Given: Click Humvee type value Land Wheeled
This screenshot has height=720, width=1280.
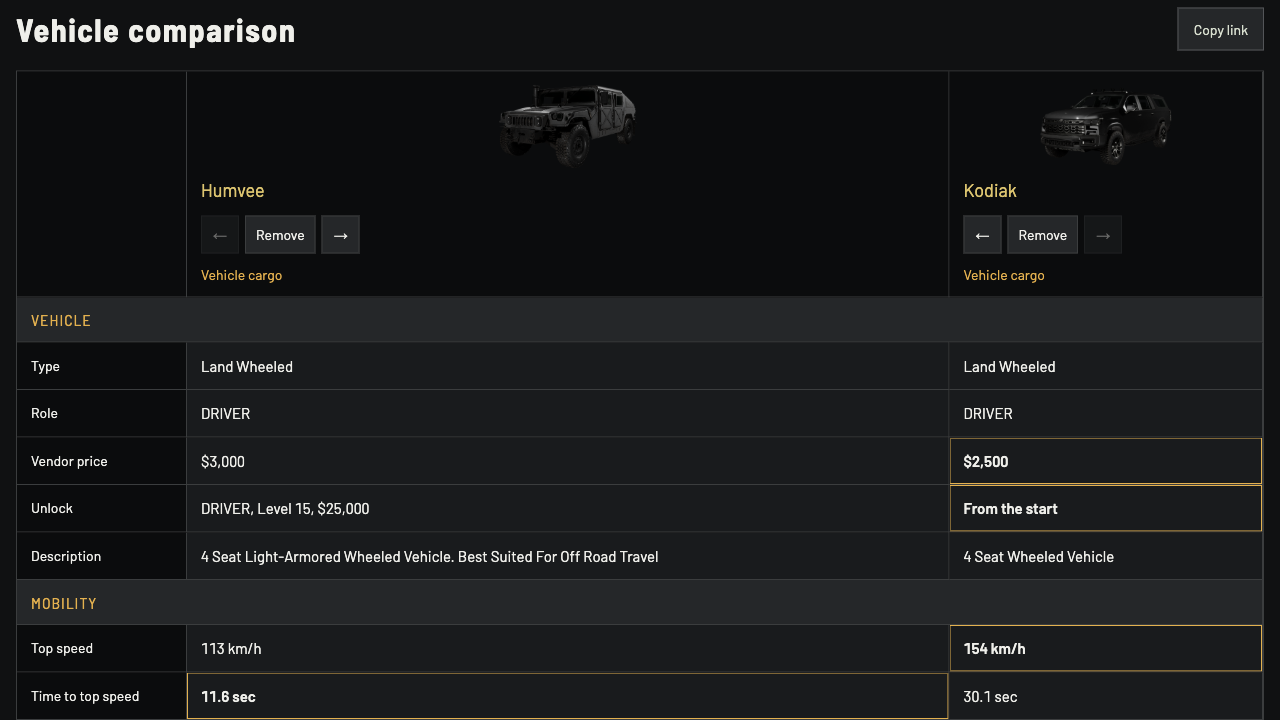Looking at the screenshot, I should (x=247, y=367).
